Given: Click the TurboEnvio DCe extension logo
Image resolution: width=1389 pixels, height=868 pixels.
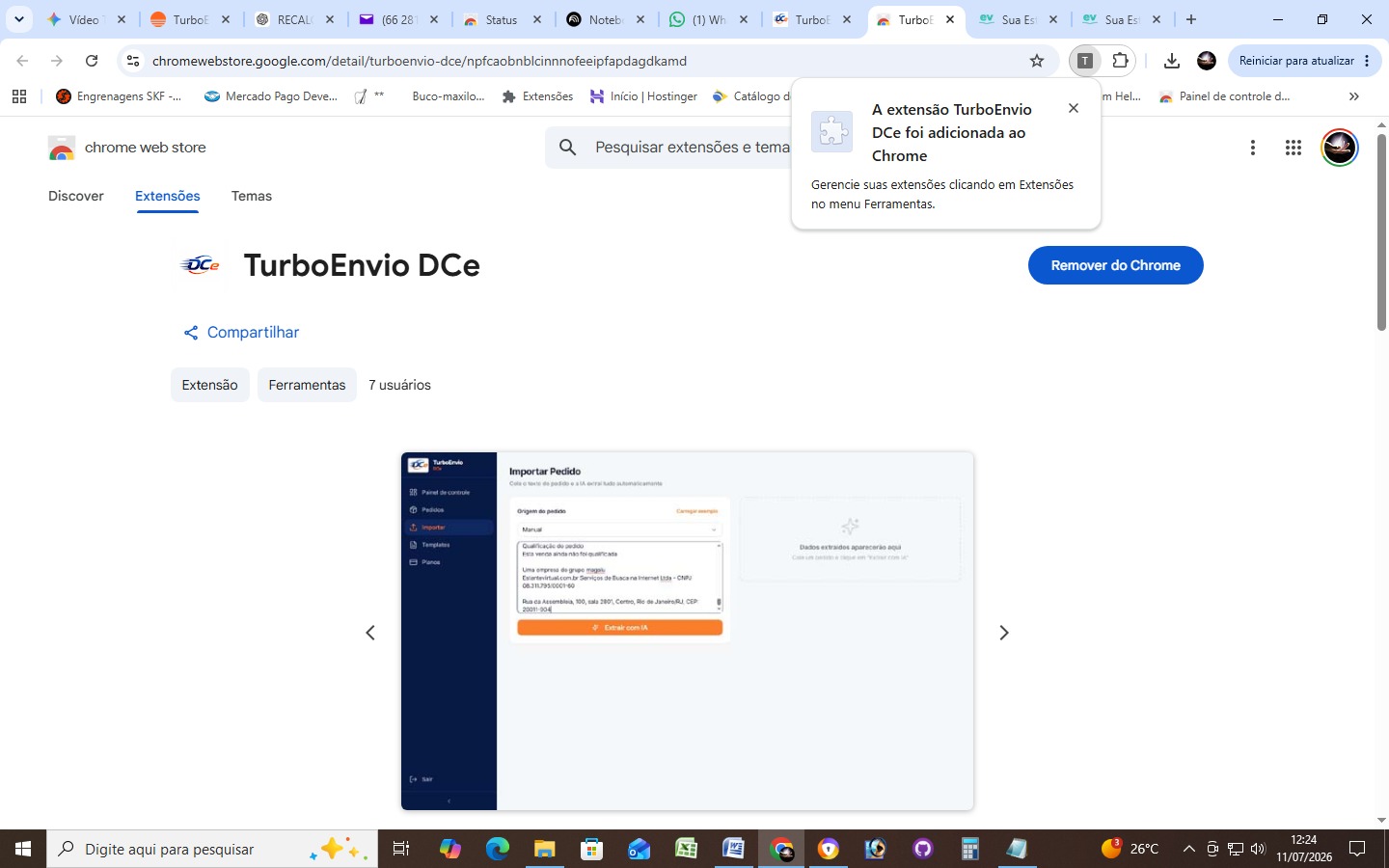Looking at the screenshot, I should [201, 265].
